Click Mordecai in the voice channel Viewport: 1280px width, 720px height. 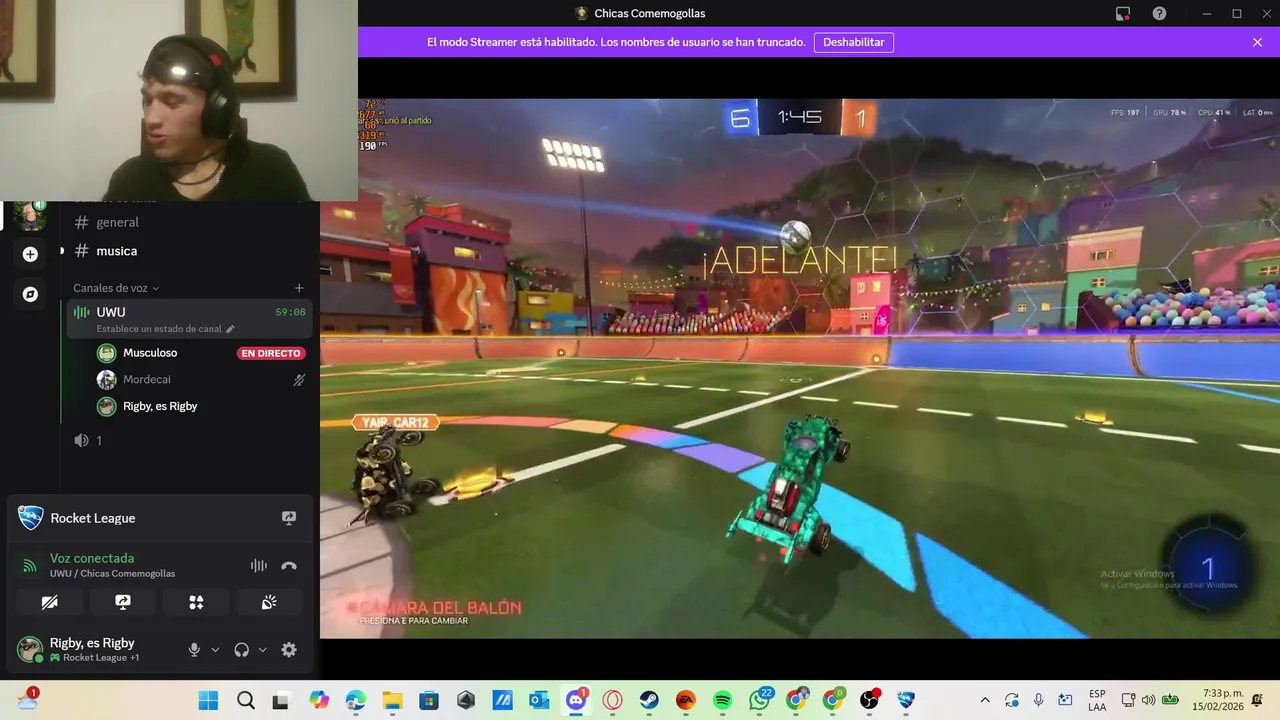click(147, 380)
